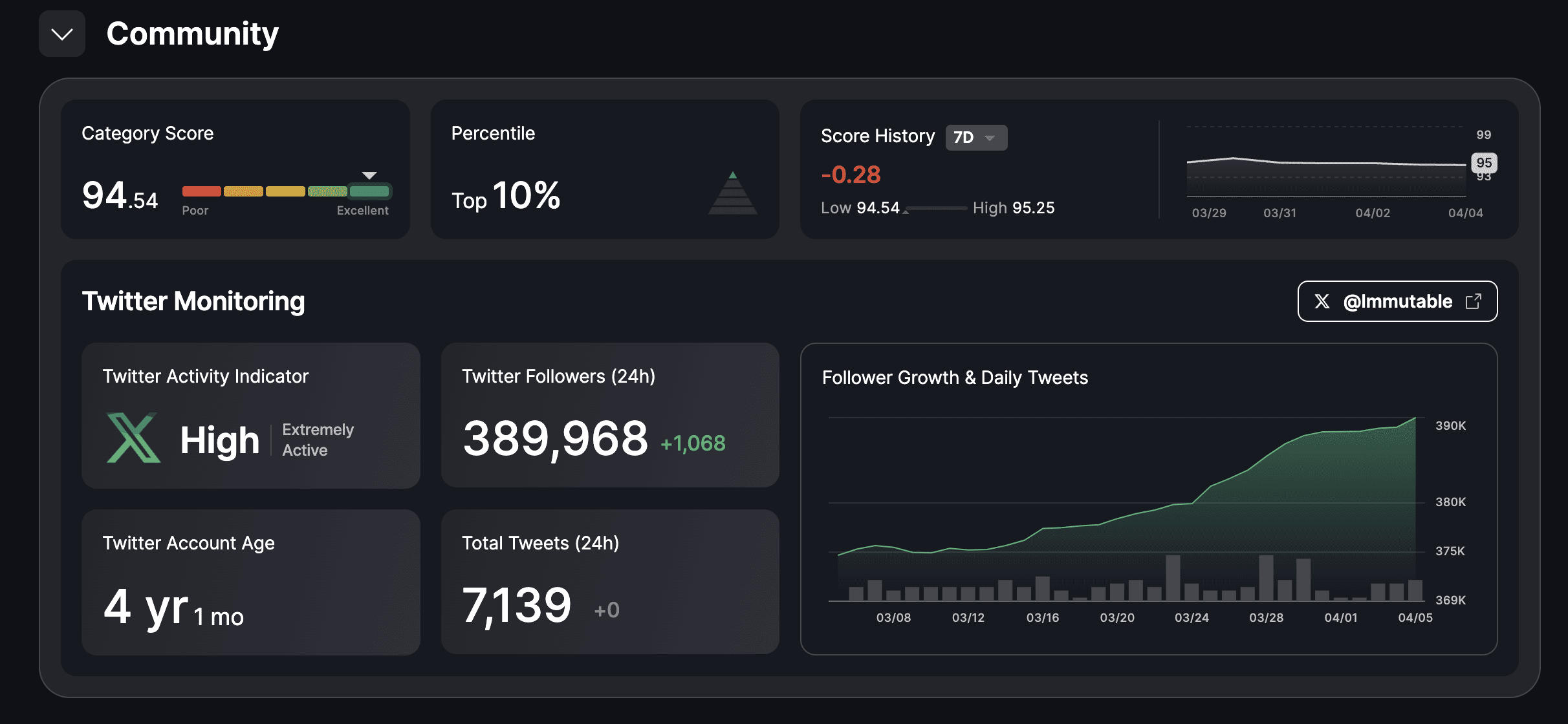Viewport: 1568px width, 724px height.
Task: Open the 7D score history dropdown
Action: 975,137
